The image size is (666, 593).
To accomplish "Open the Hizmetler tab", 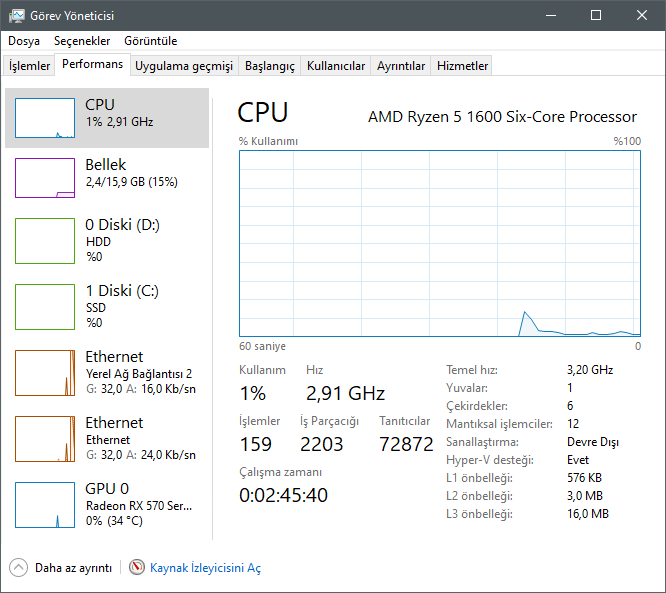I will point(463,66).
